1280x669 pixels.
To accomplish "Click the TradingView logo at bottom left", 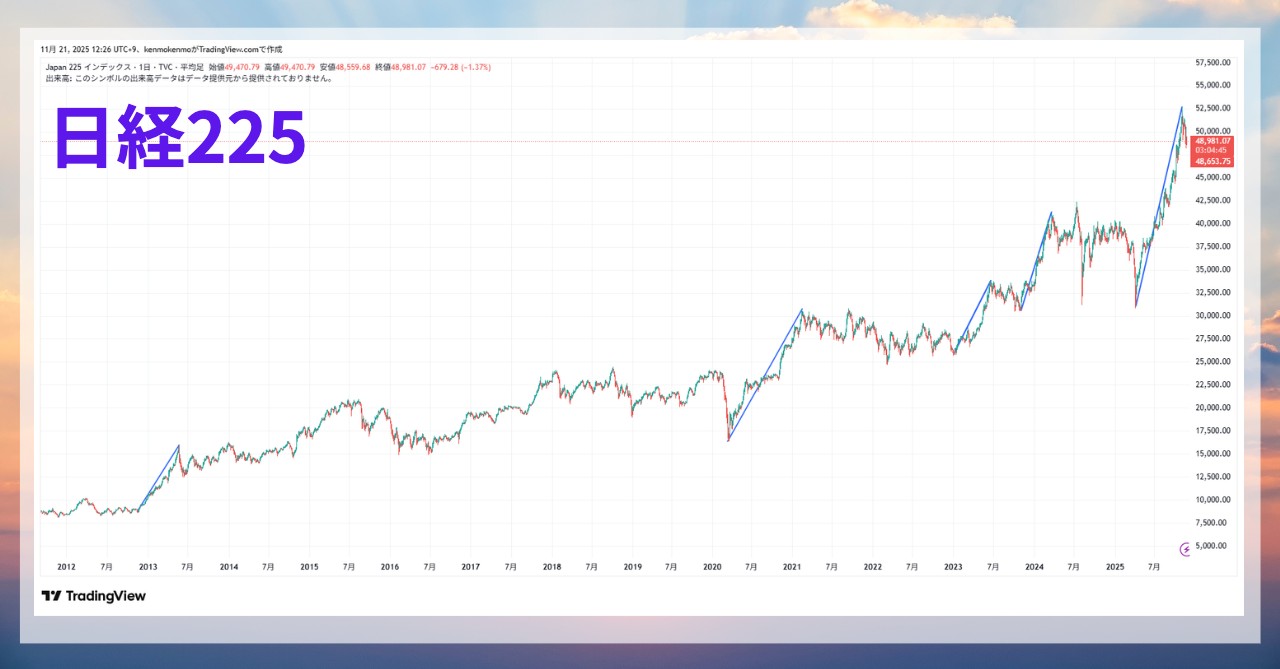I will coord(93,596).
